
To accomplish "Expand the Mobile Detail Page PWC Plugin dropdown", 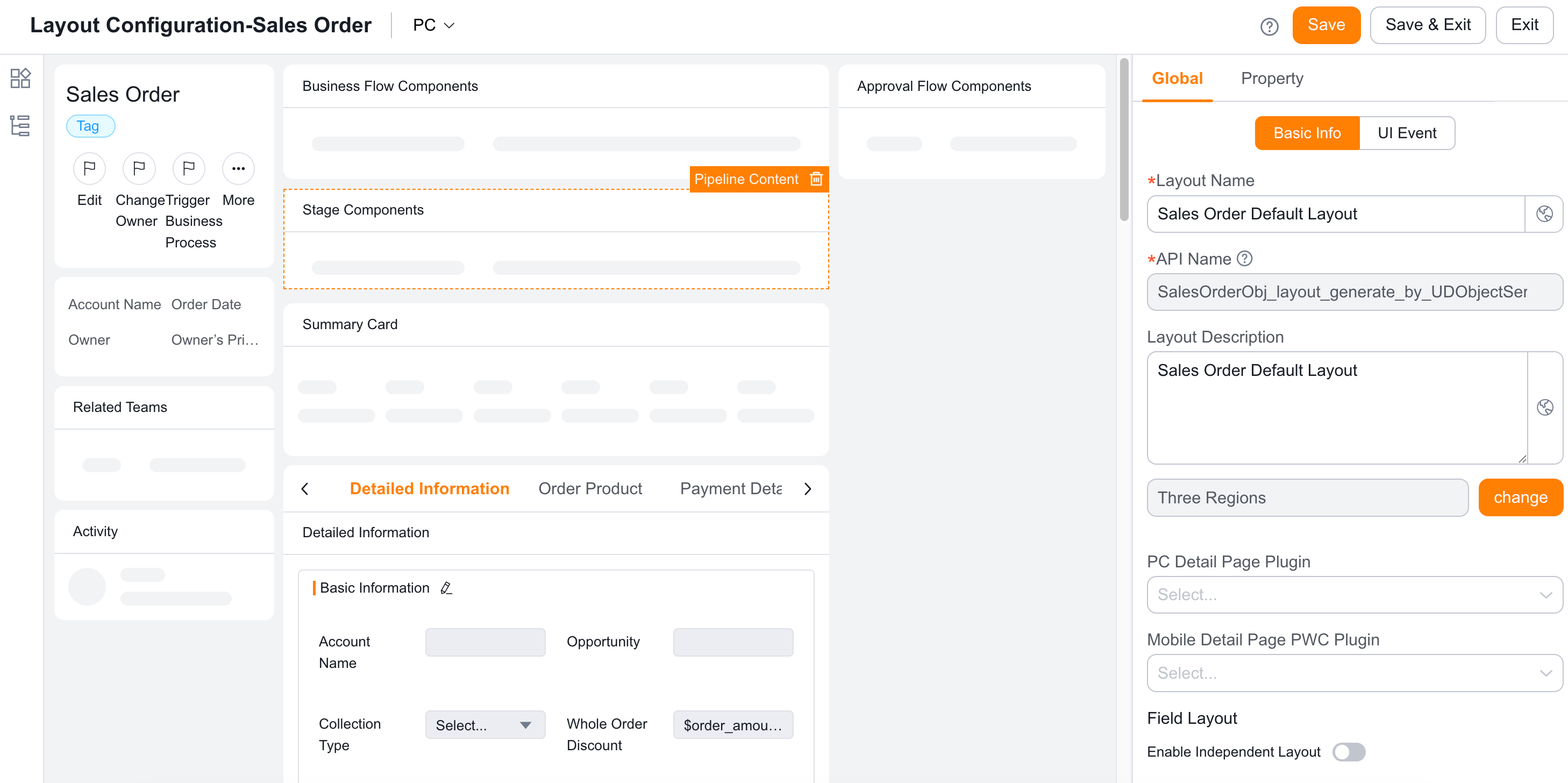I will [x=1355, y=673].
